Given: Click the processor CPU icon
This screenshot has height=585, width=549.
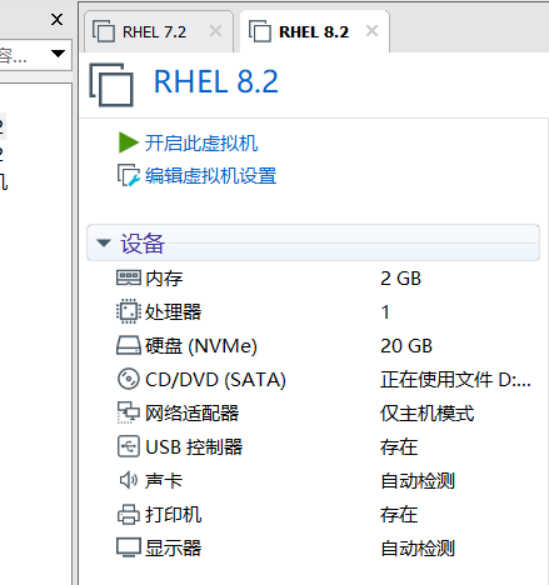Looking at the screenshot, I should [x=128, y=311].
